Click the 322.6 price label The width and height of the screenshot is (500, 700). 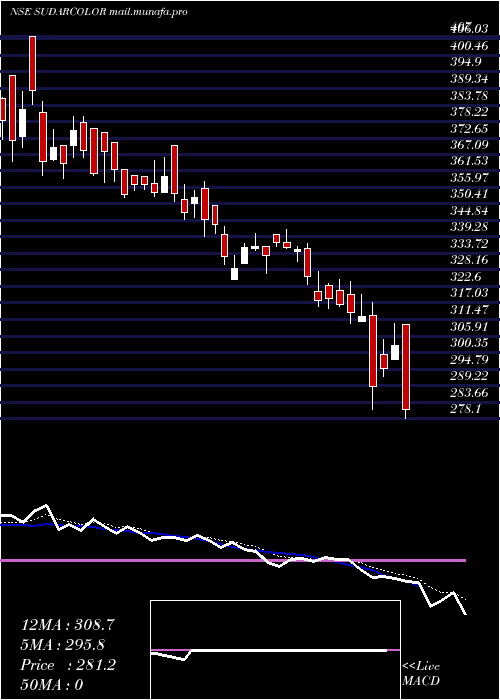click(x=465, y=276)
